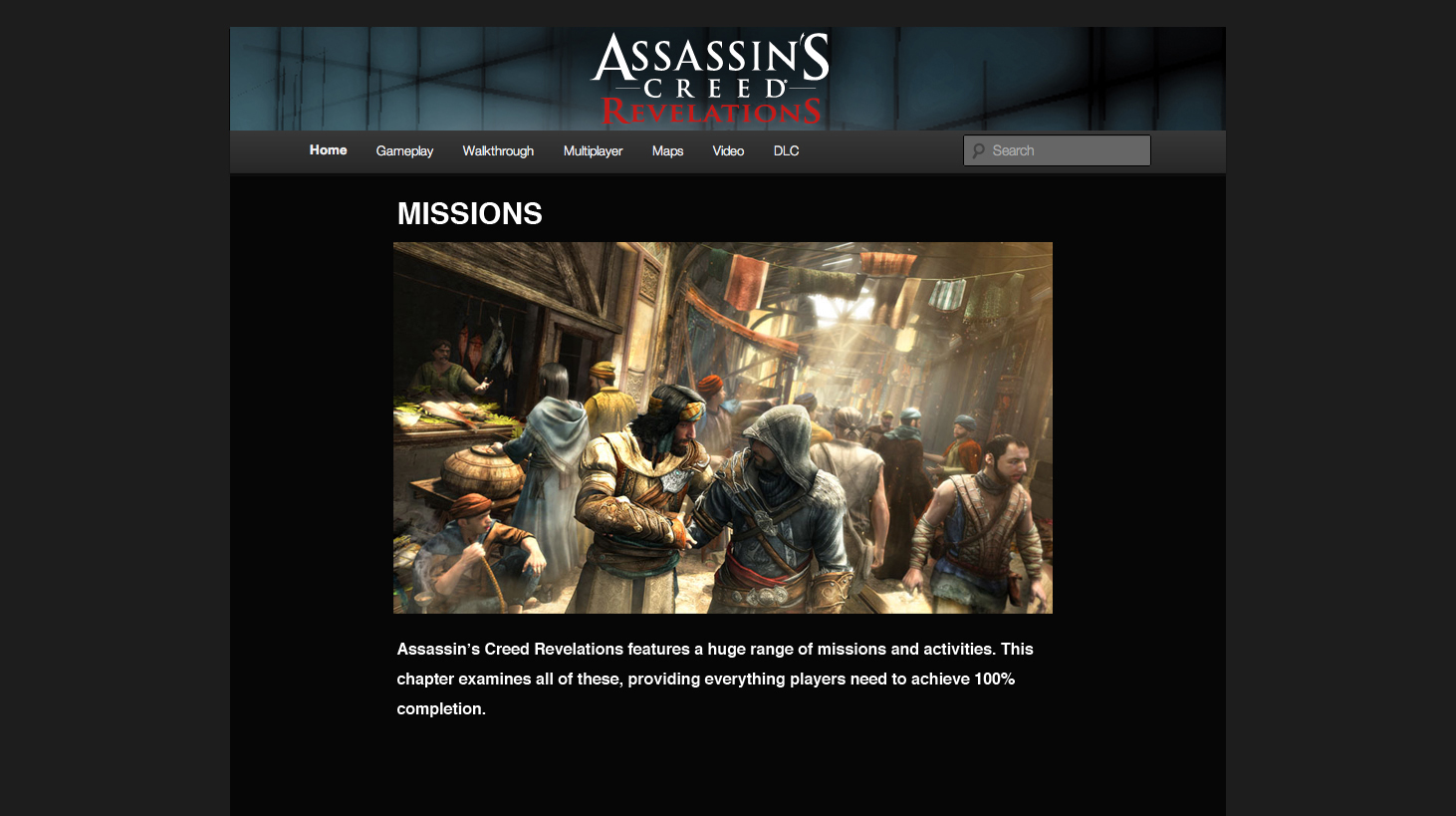Image resolution: width=1456 pixels, height=816 pixels.
Task: Open the Maps page
Action: 667,150
